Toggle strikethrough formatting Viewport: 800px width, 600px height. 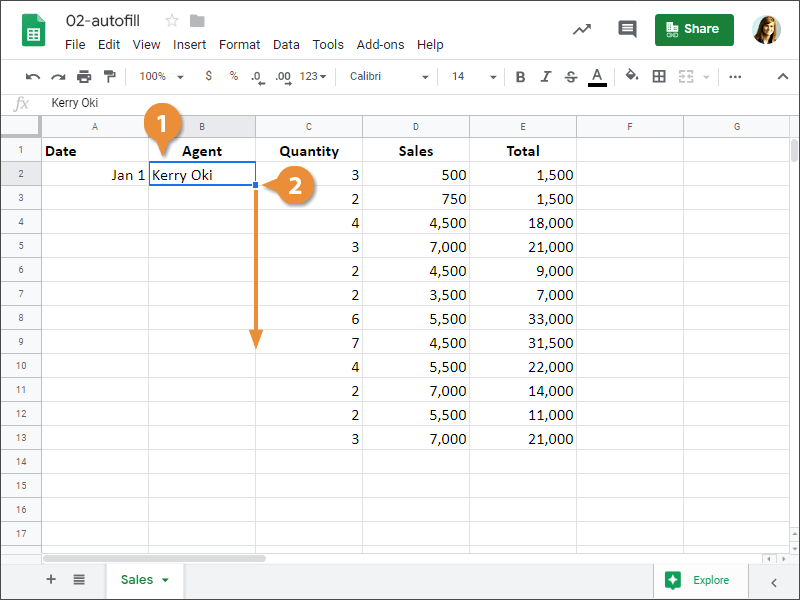point(571,76)
